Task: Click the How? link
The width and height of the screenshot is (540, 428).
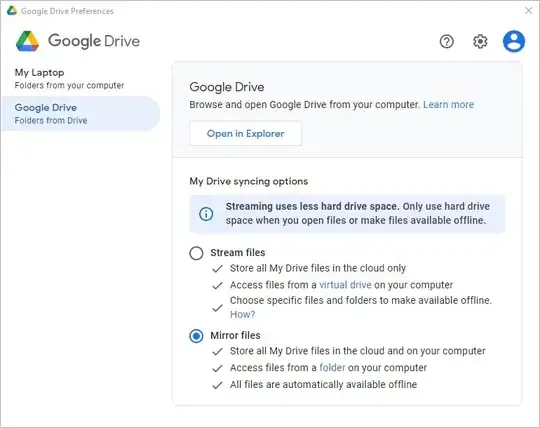Action: pyautogui.click(x=242, y=314)
